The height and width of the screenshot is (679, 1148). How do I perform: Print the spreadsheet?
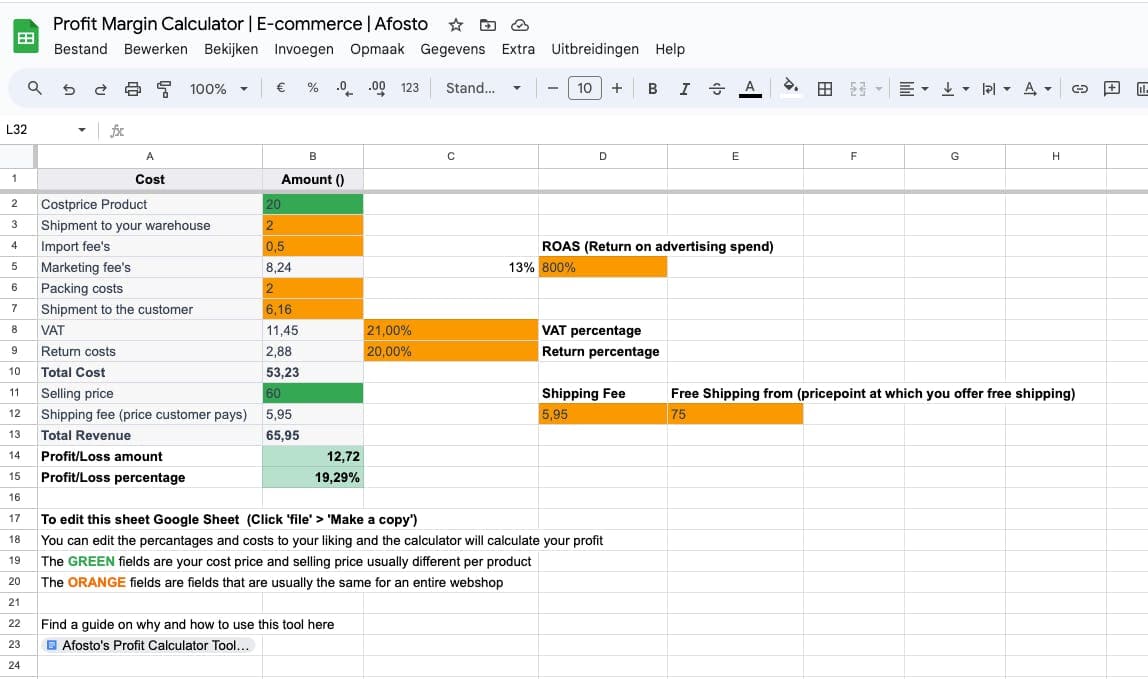pos(133,89)
